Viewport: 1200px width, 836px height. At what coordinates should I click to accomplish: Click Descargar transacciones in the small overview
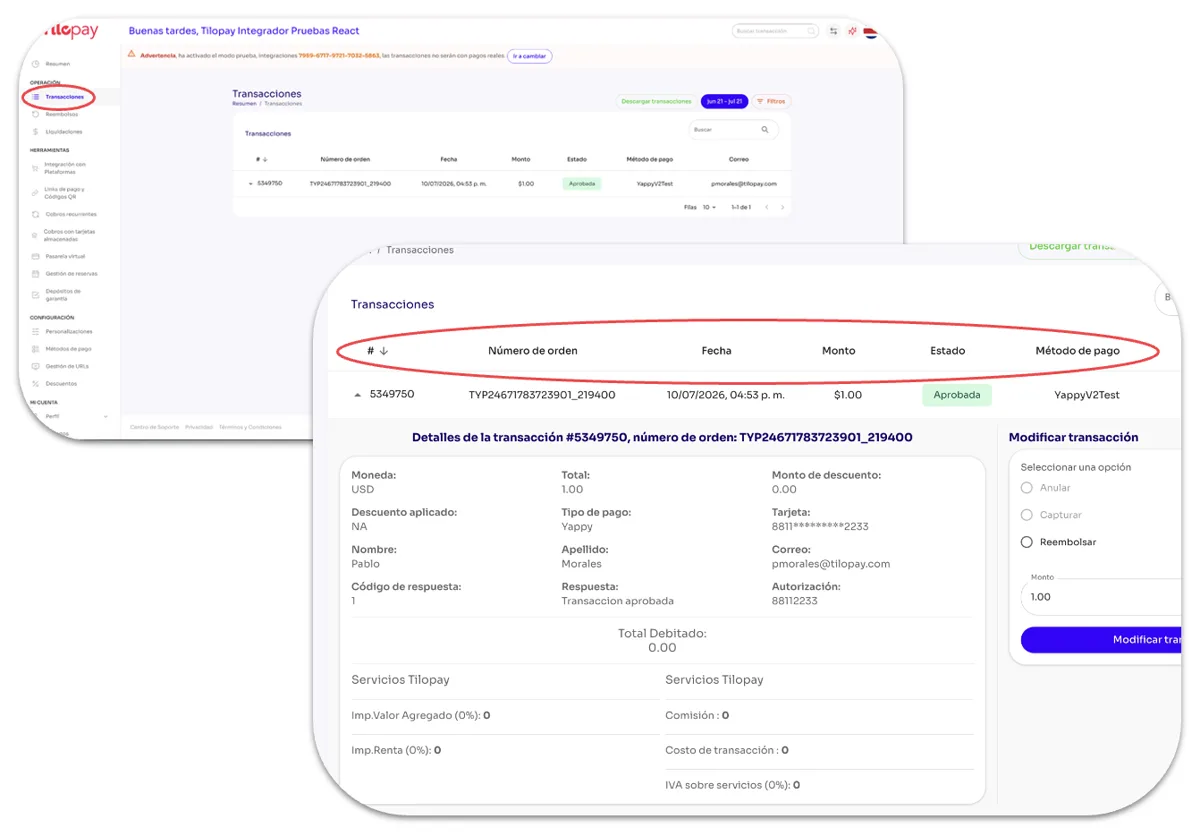[656, 101]
